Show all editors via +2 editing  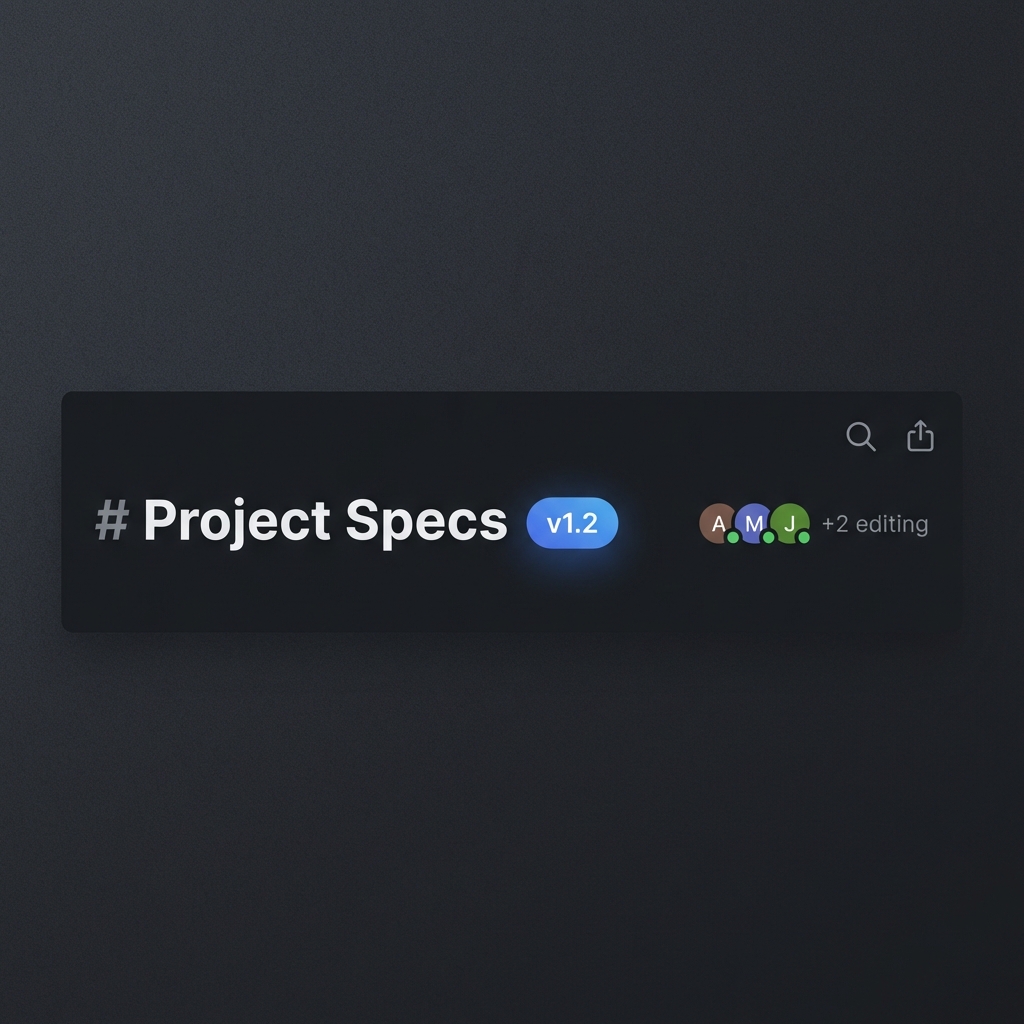pos(875,524)
